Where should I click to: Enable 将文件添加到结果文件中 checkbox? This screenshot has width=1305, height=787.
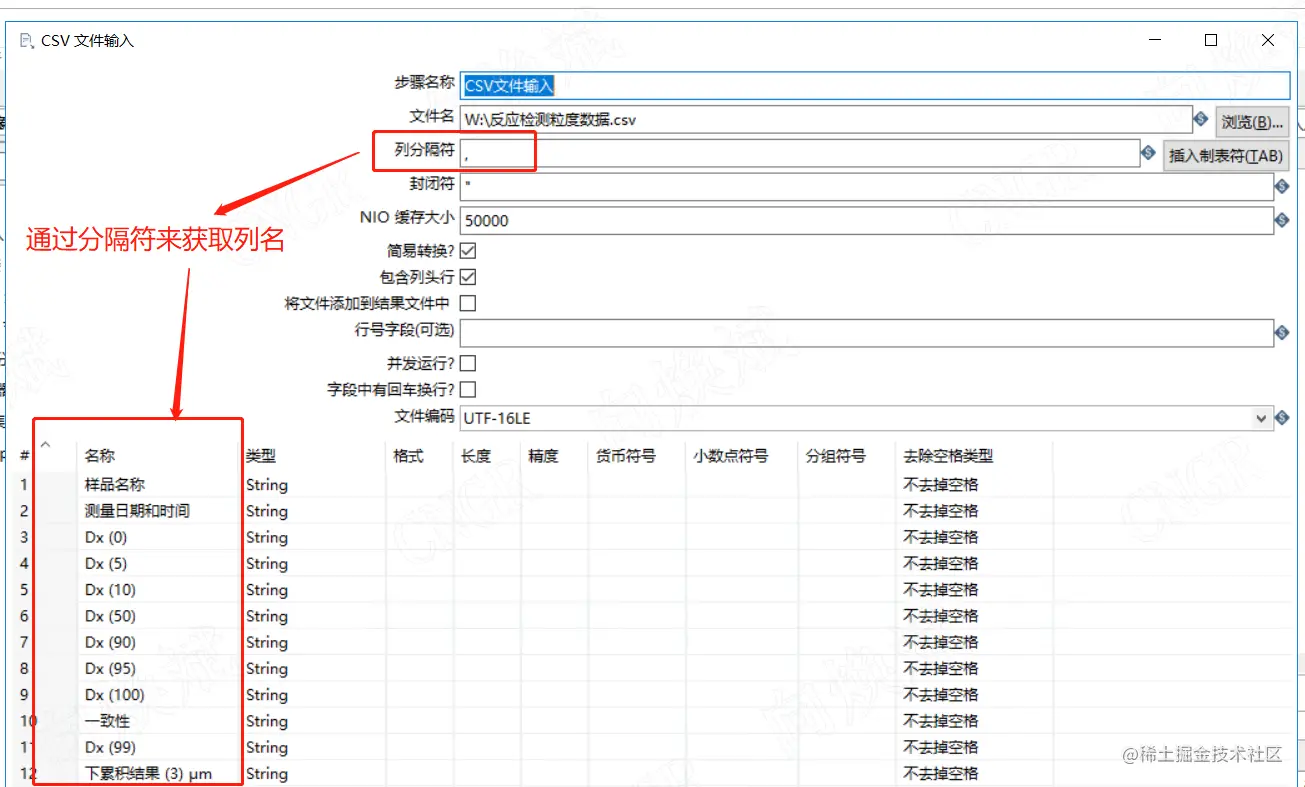467,303
